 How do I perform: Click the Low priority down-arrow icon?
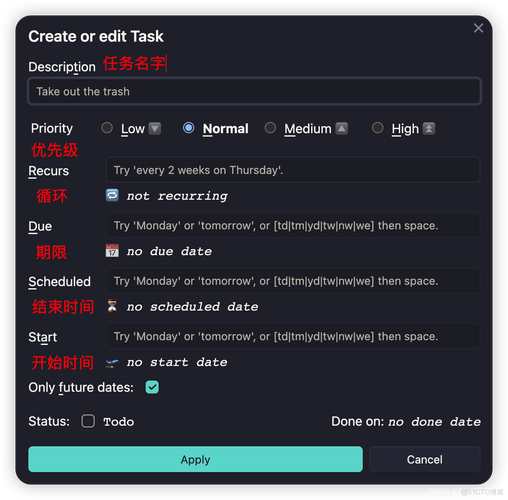pos(155,128)
